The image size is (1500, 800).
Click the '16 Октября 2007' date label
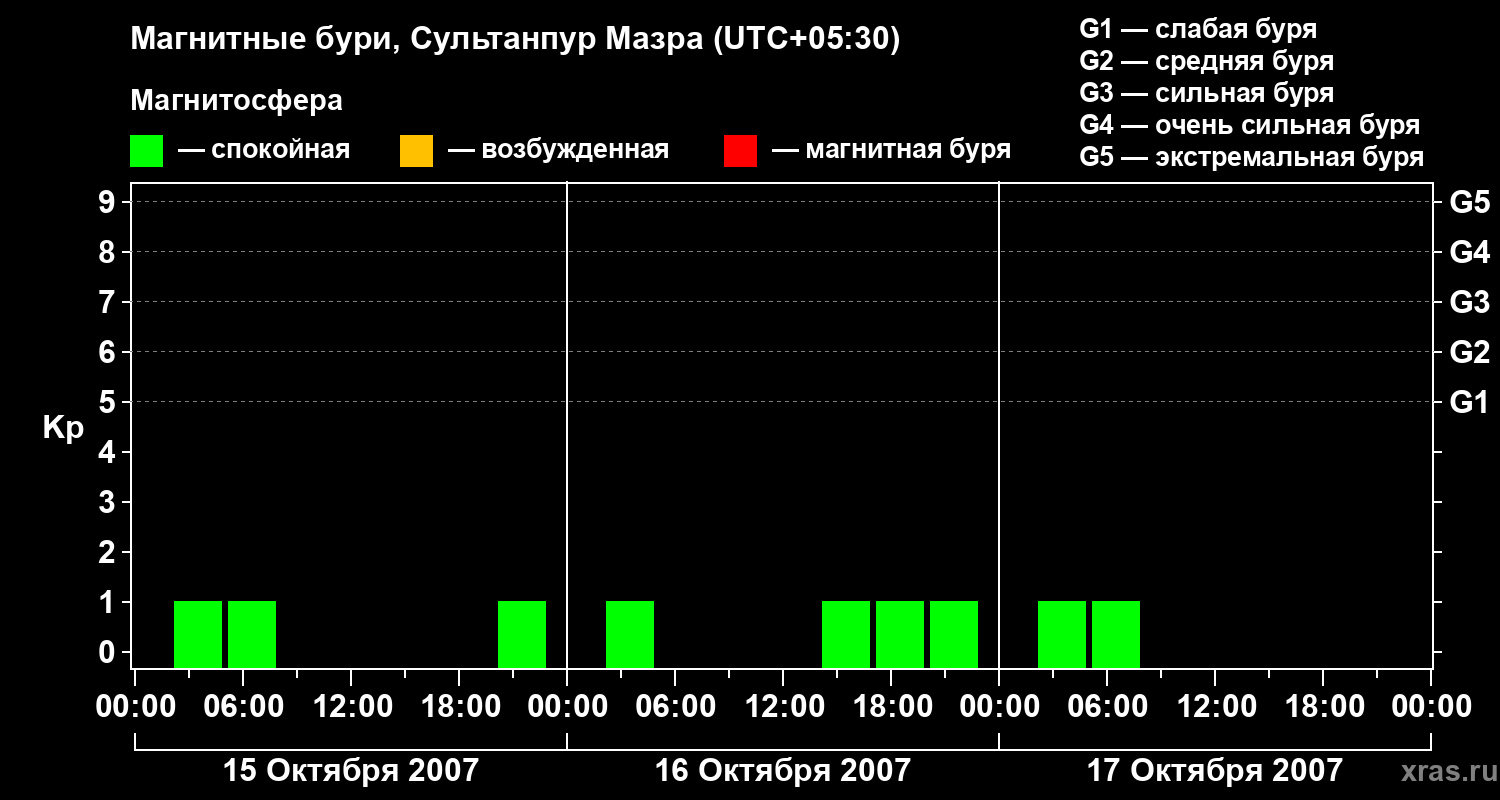point(782,771)
